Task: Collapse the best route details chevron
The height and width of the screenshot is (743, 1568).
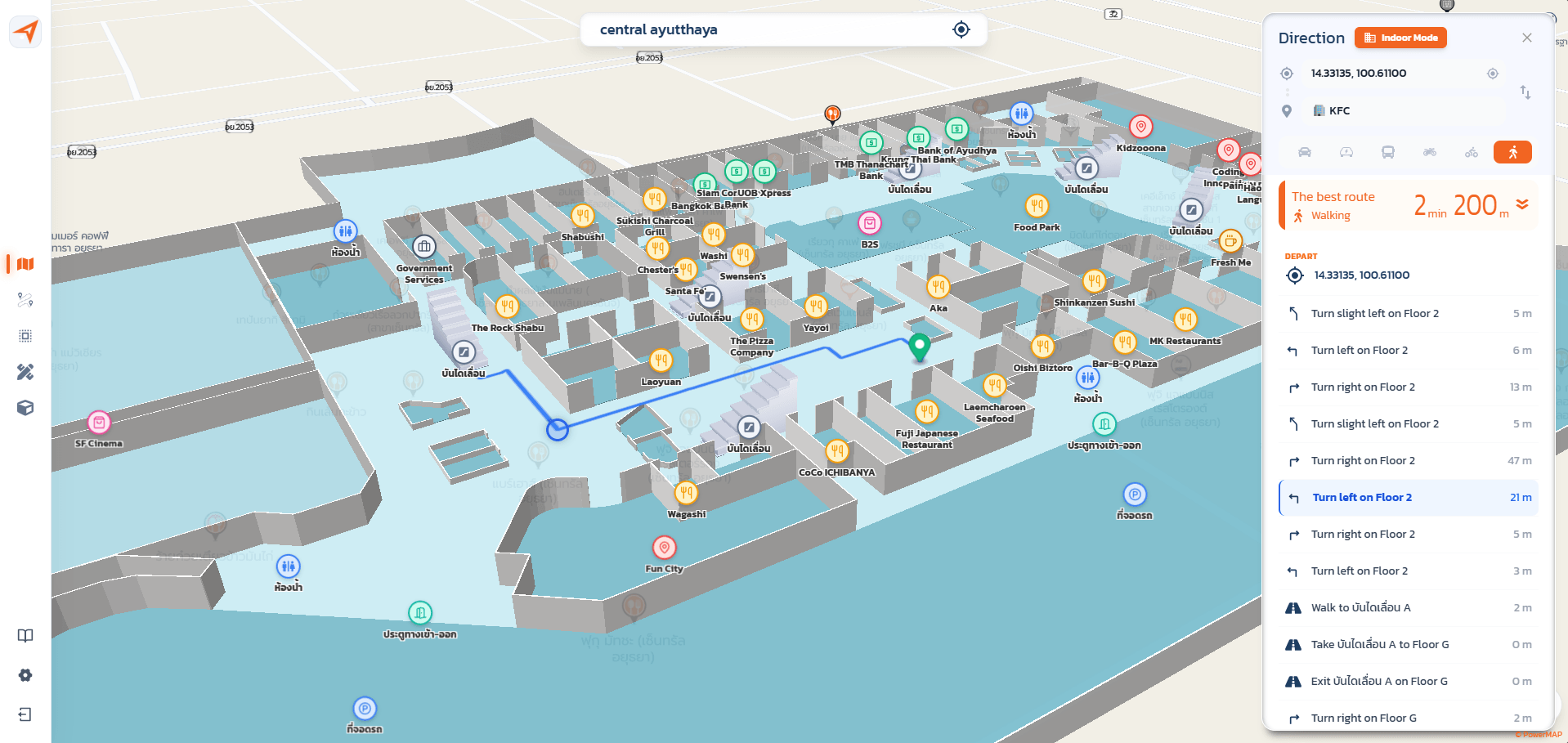Action: (x=1522, y=204)
